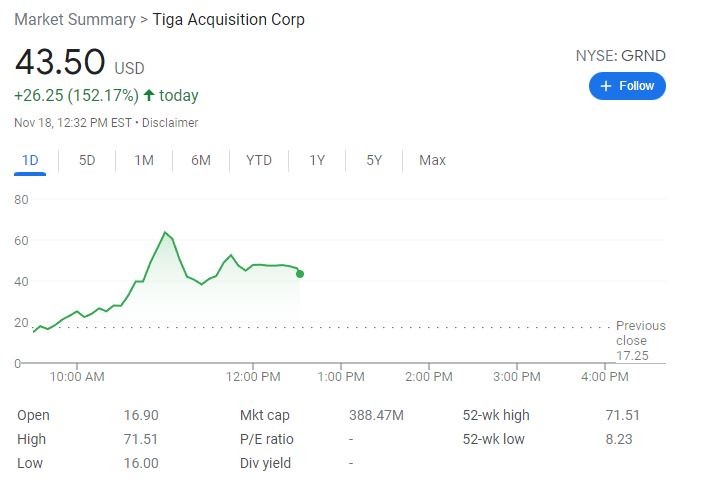
Task: Switch to the 5D tab
Action: point(87,160)
